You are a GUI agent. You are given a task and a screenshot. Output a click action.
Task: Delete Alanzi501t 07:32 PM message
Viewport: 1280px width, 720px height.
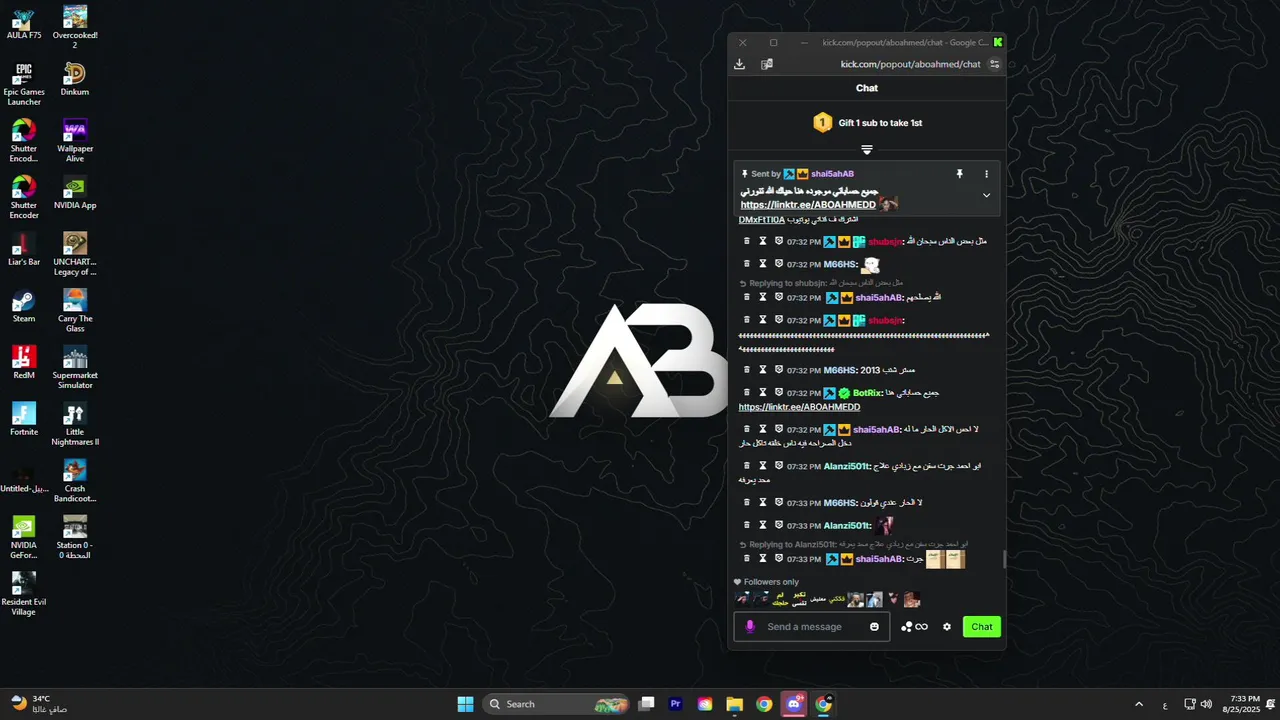coord(746,466)
